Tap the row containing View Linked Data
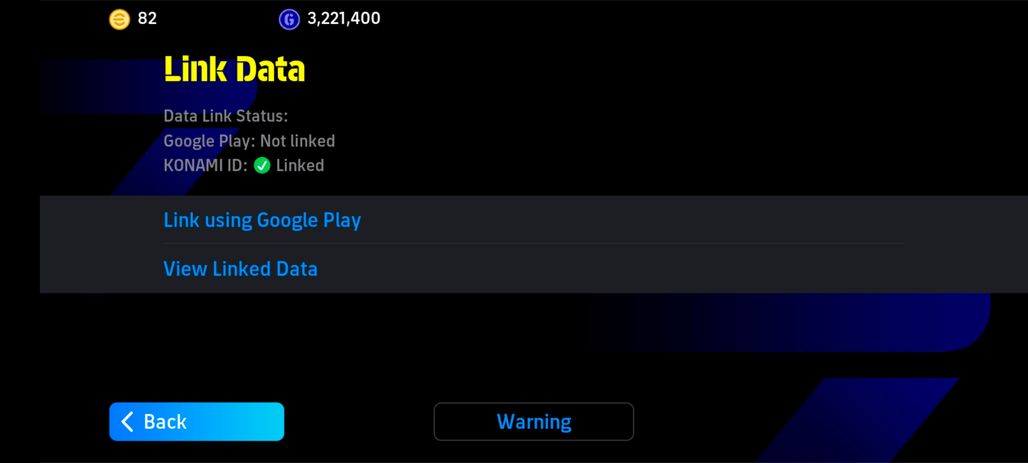 (534, 269)
